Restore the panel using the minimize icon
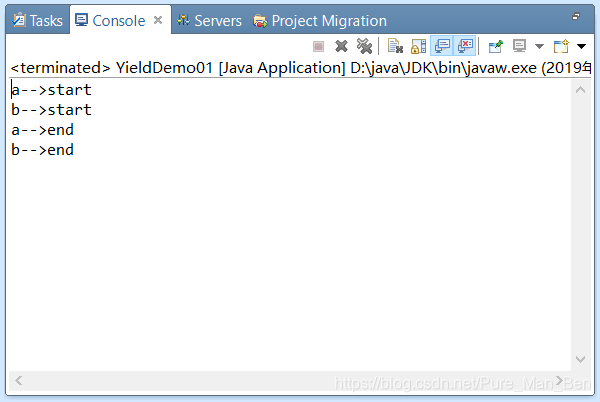Image resolution: width=600 pixels, height=402 pixels. click(576, 16)
